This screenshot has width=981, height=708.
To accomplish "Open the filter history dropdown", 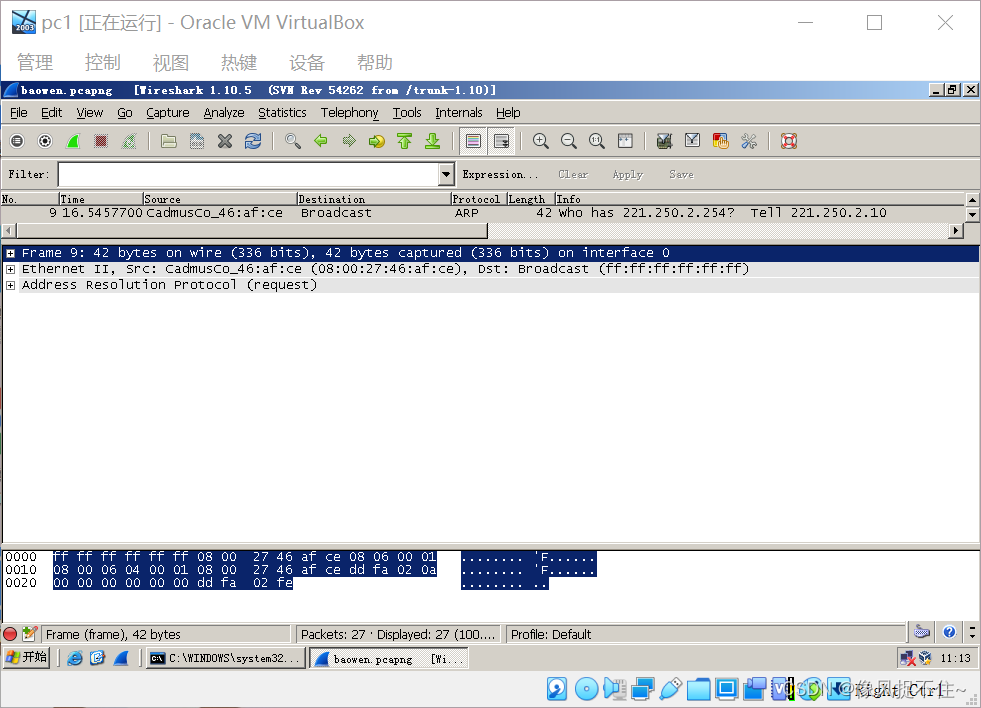I will coord(446,174).
